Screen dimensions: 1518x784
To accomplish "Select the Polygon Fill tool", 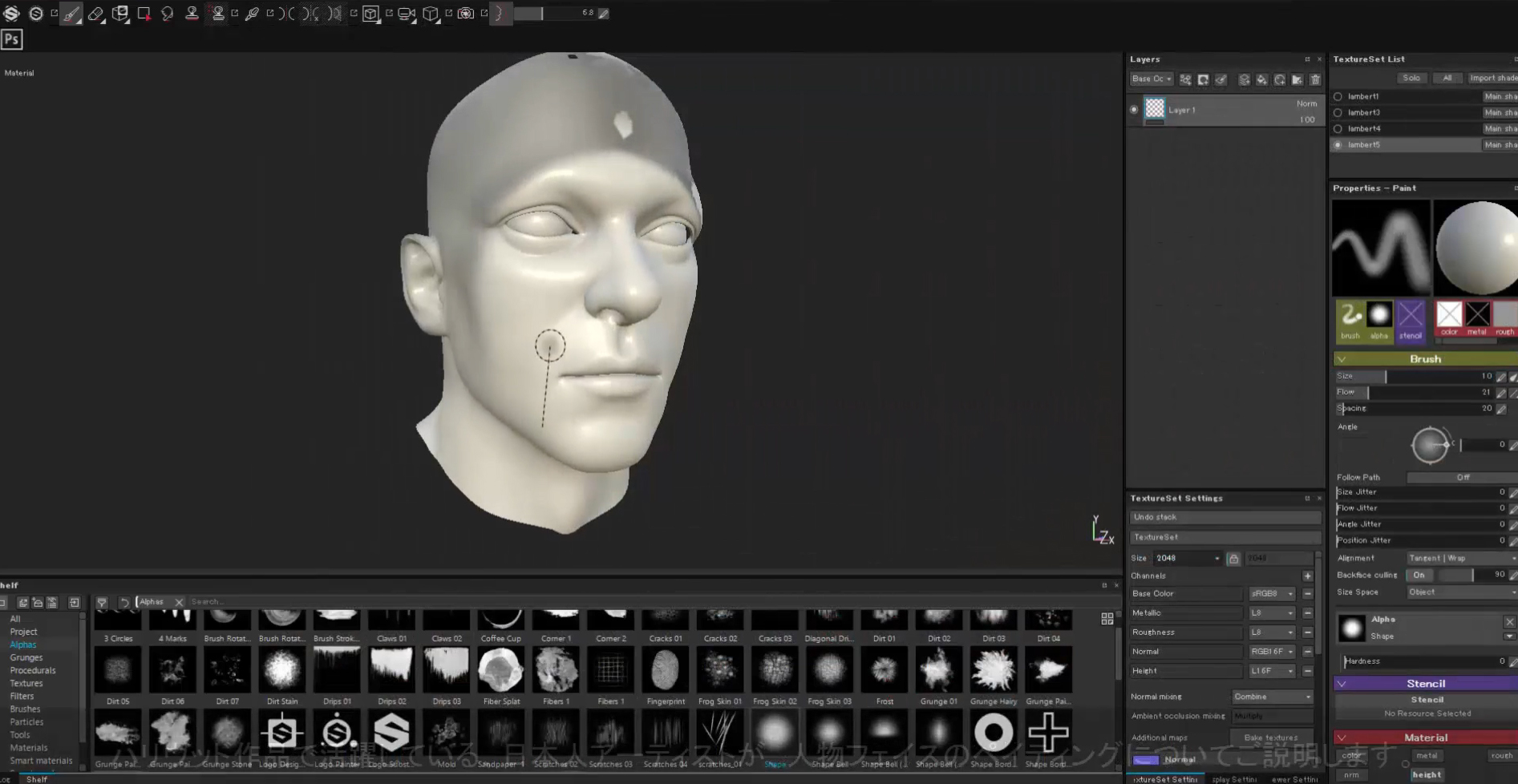I will pos(144,13).
